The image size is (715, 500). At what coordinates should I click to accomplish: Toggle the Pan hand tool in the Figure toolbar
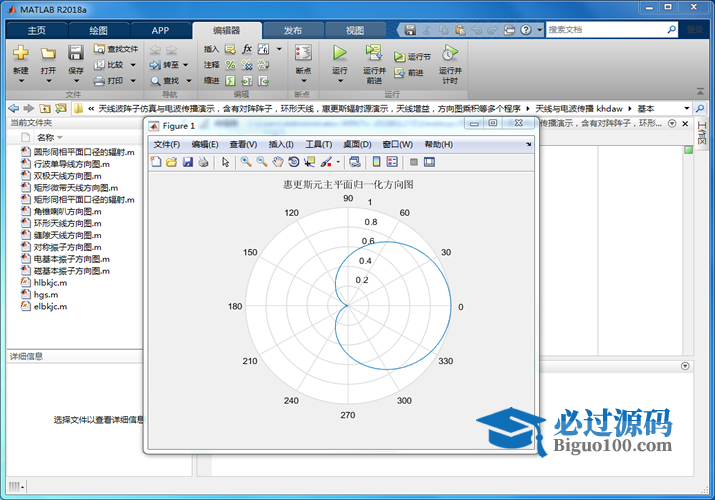point(277,162)
